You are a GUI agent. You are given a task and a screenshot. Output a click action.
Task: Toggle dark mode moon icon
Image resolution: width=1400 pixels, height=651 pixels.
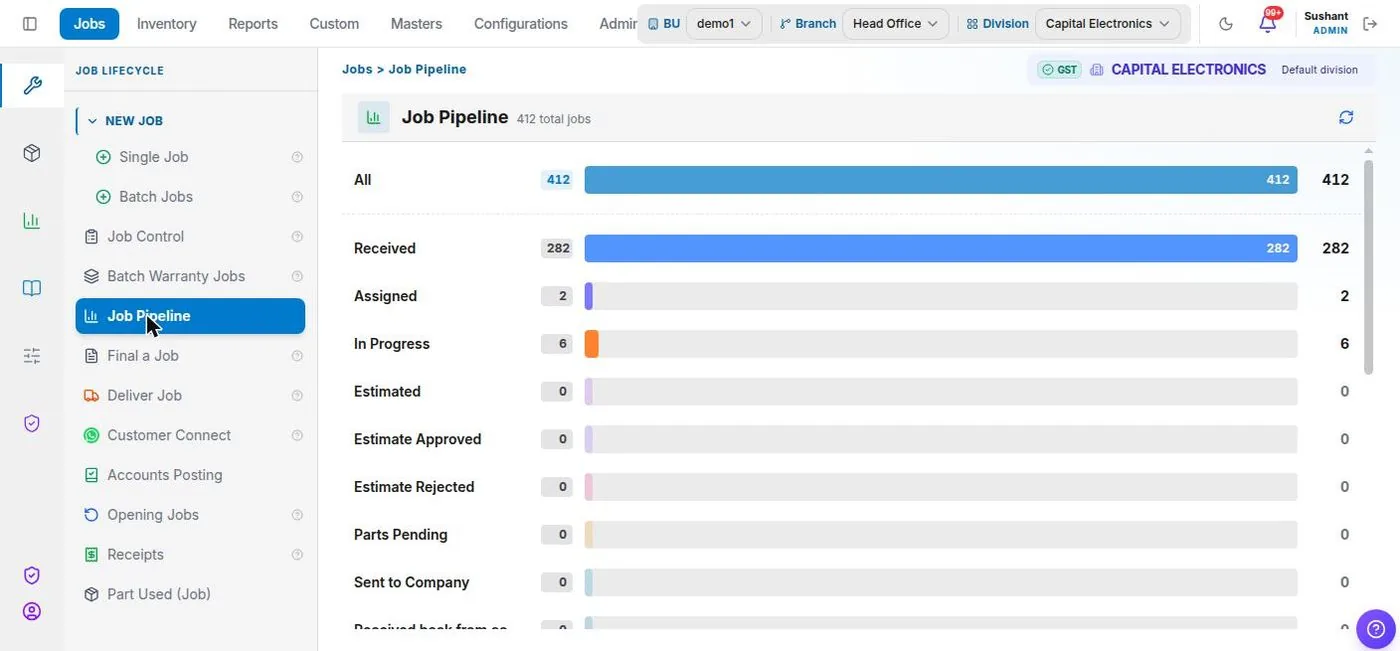(x=1226, y=24)
